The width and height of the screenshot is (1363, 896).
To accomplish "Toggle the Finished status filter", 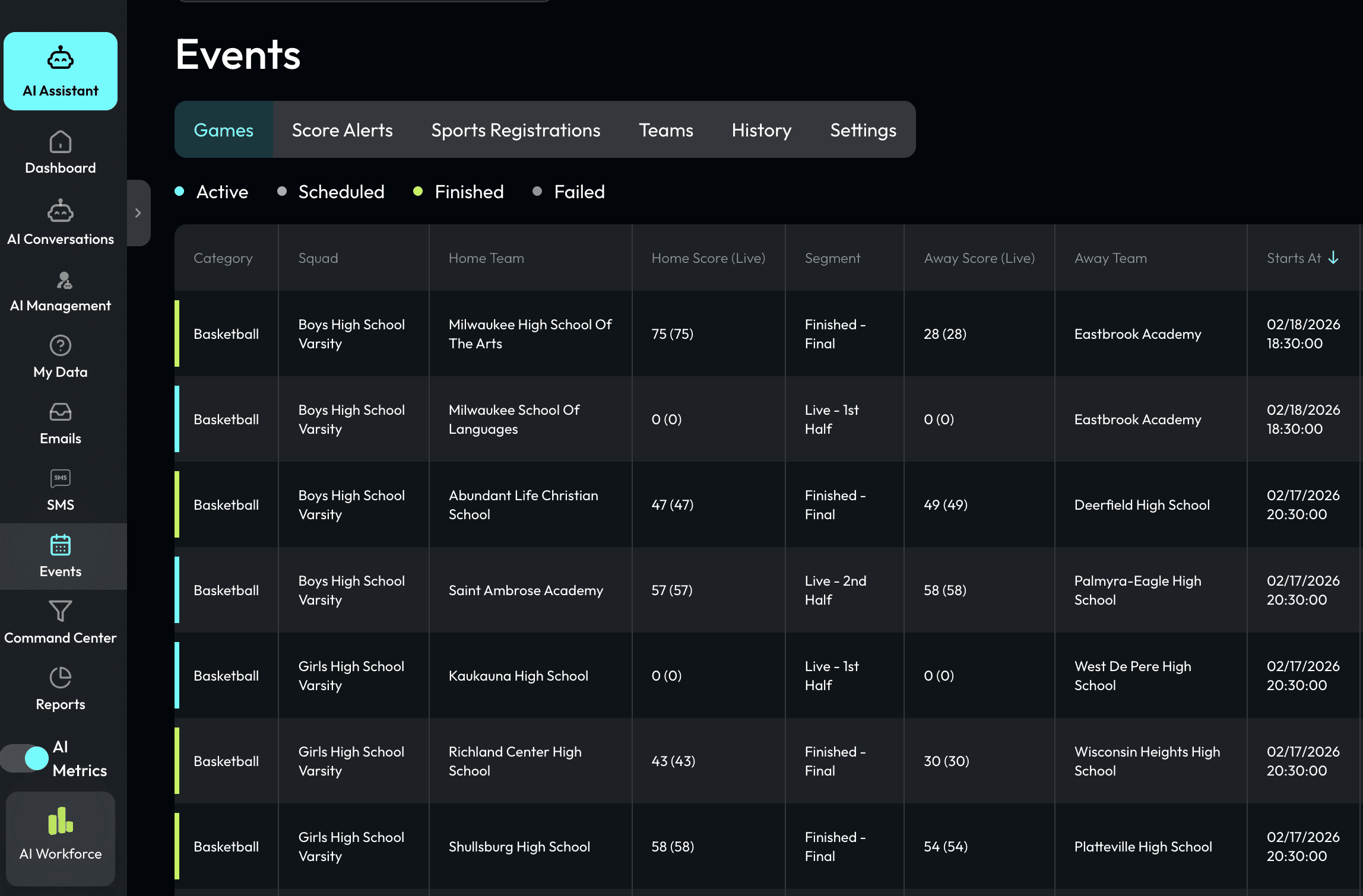I will coord(458,192).
